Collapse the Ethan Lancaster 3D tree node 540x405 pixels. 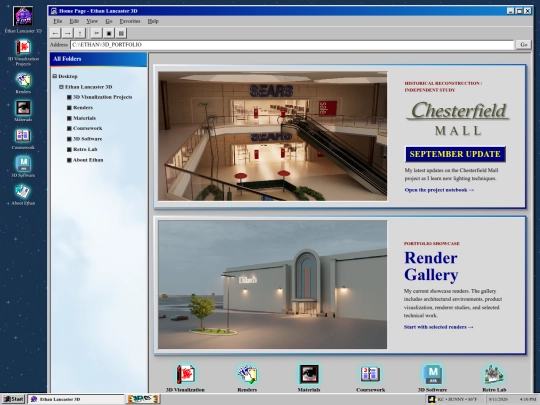[x=61, y=87]
